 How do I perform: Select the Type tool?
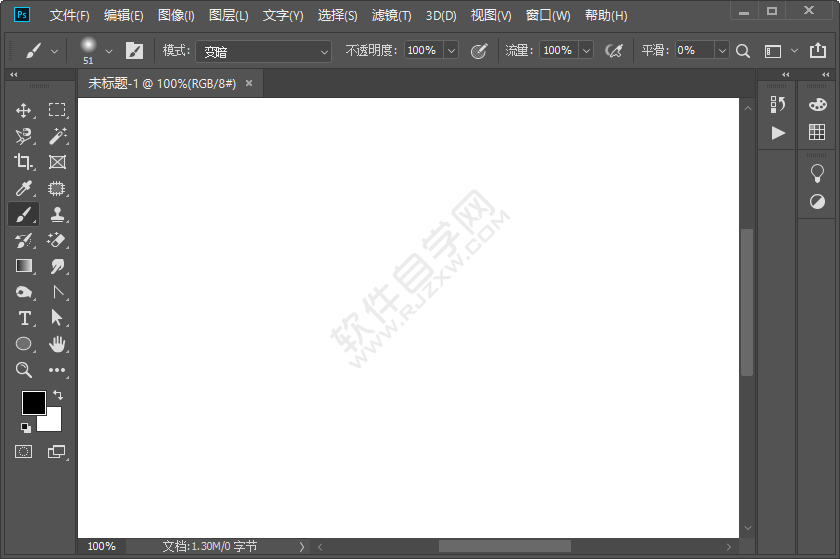23,318
